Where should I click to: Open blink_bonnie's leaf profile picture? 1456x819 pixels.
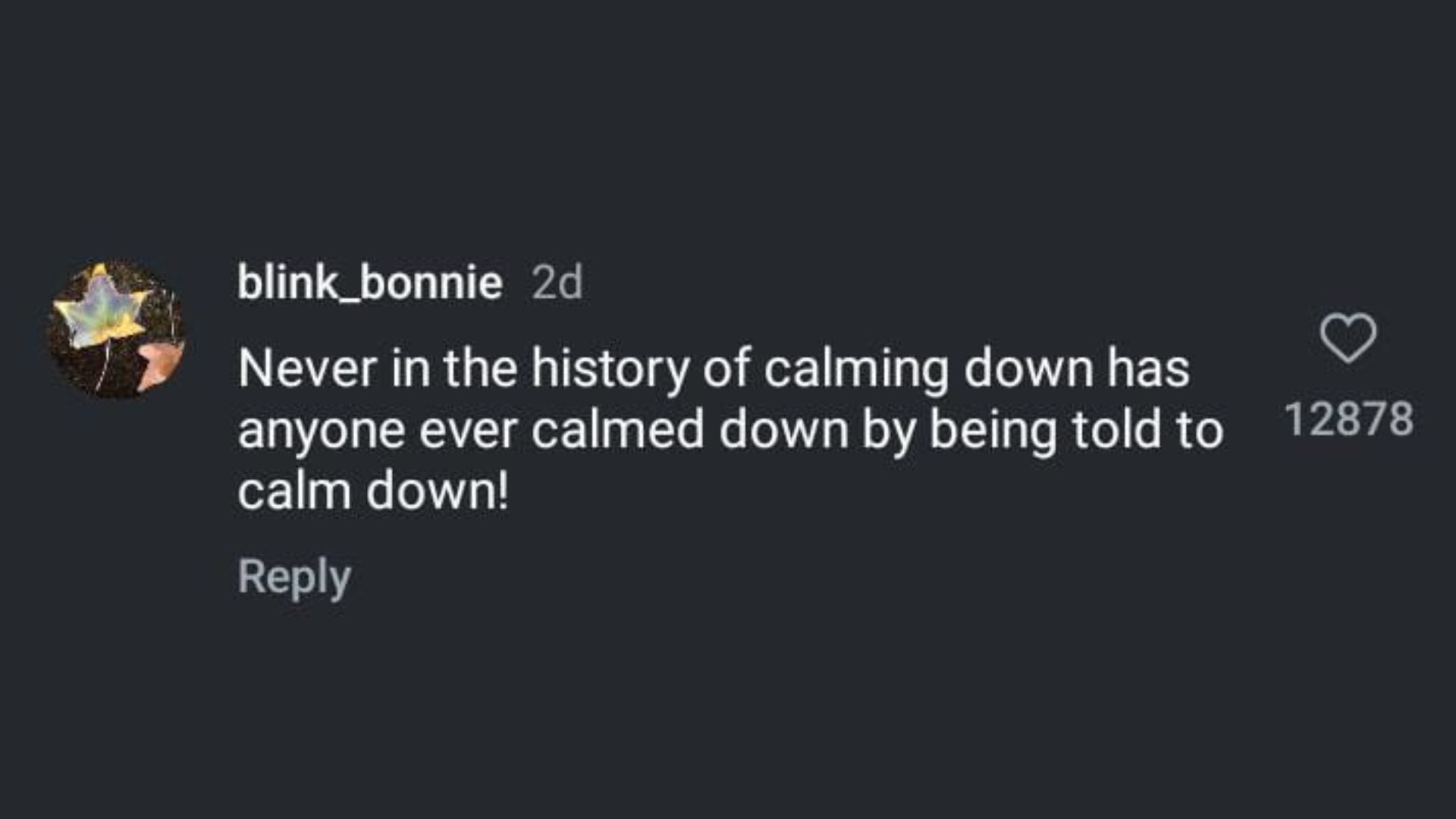click(116, 330)
